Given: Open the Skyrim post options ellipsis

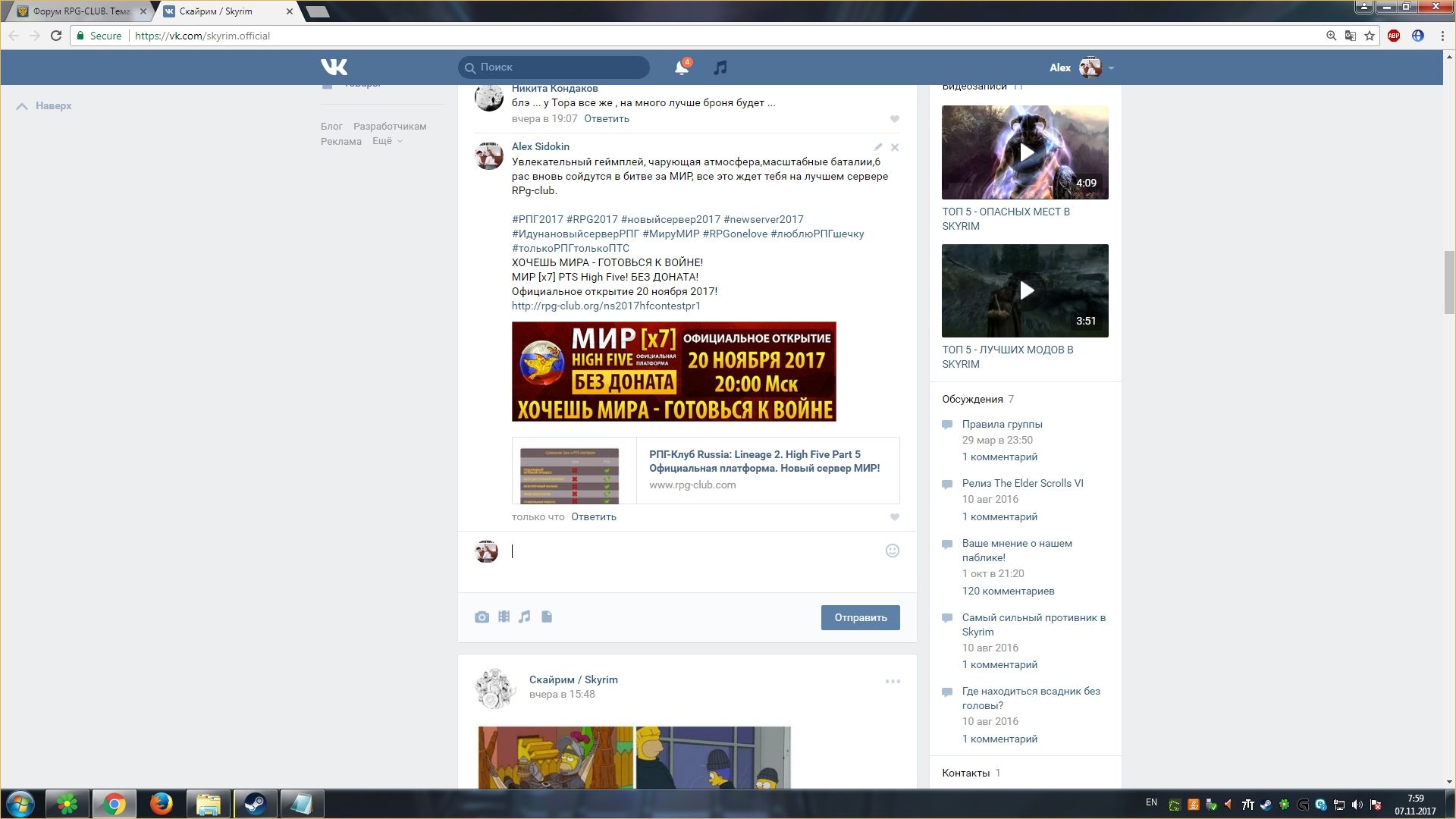Looking at the screenshot, I should tap(893, 681).
